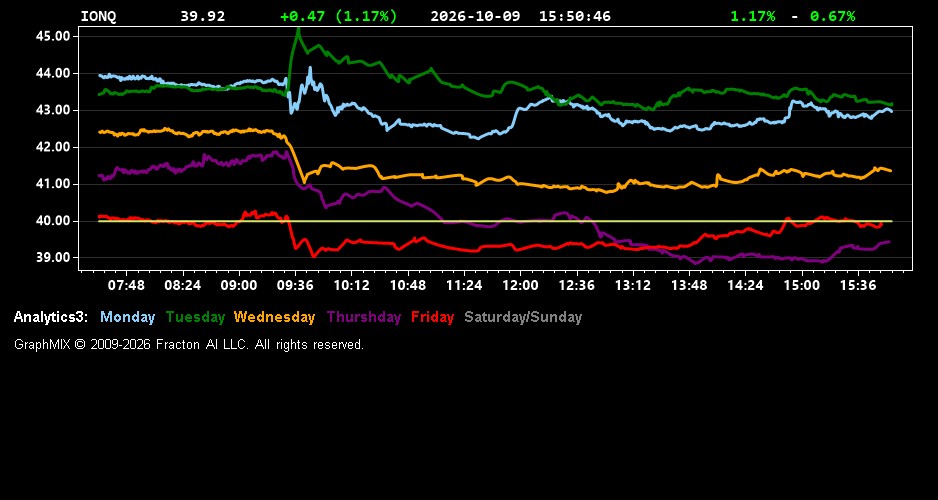Click the Monday legend label

coord(127,317)
